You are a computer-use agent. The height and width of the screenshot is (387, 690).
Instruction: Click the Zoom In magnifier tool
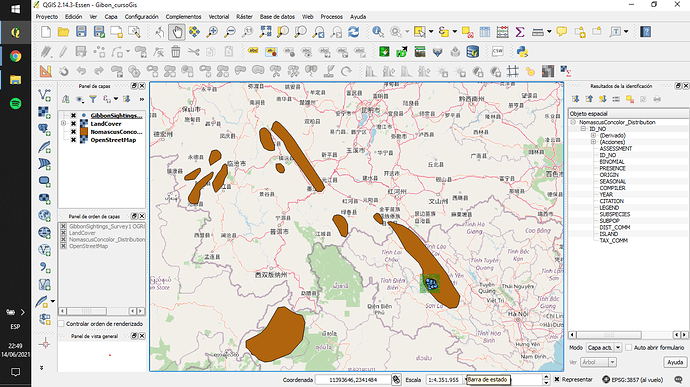pyautogui.click(x=212, y=32)
